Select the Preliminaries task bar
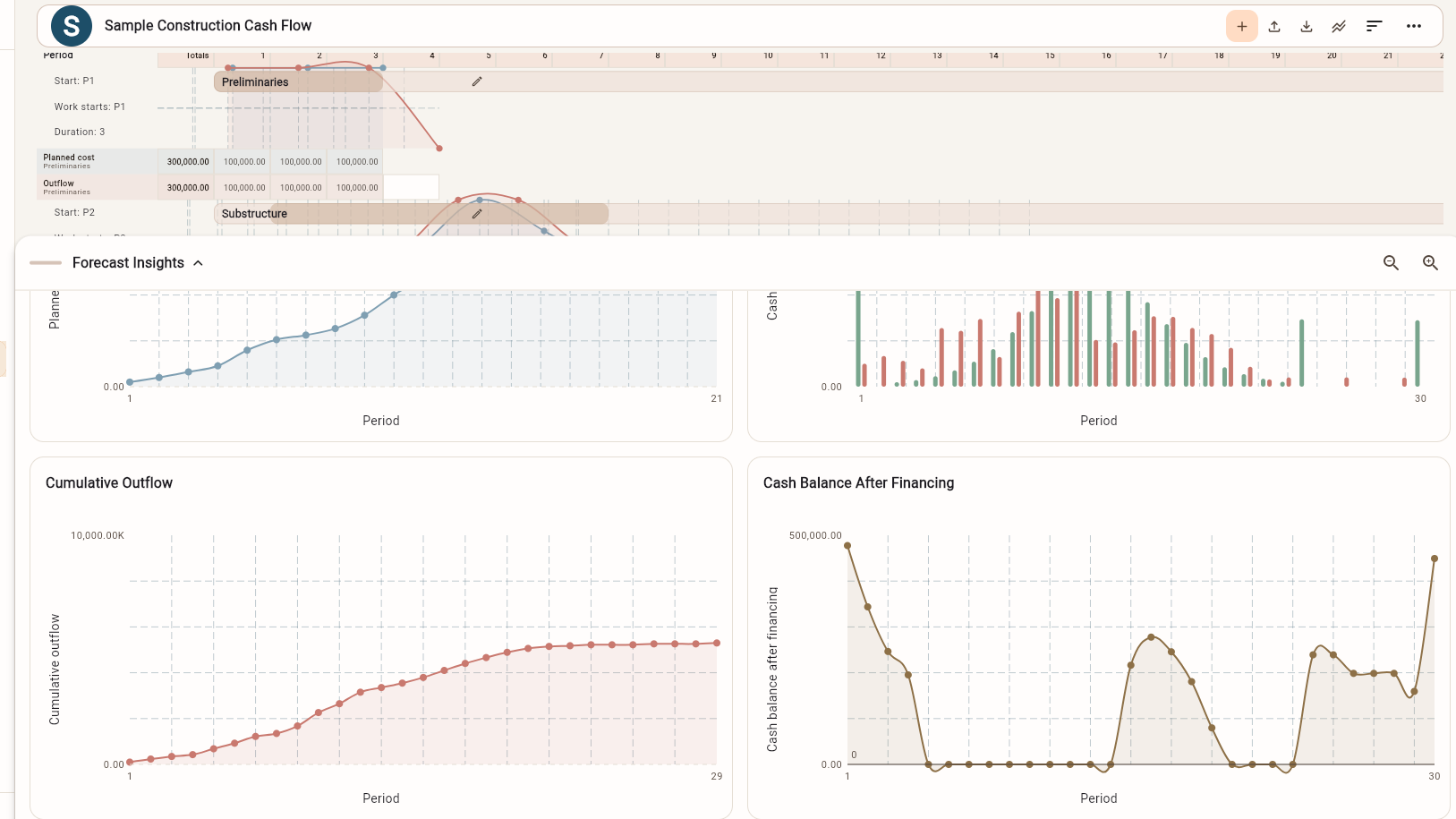 [x=298, y=81]
